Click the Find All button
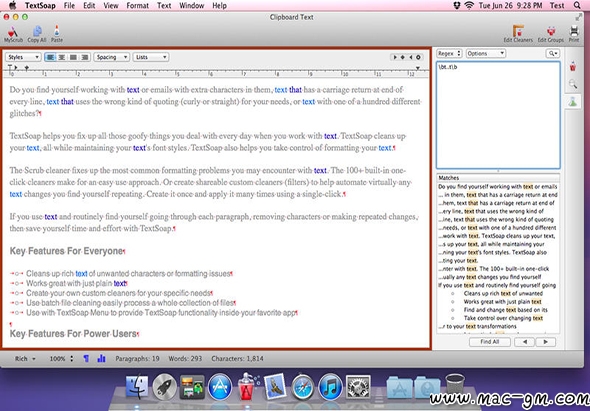The width and height of the screenshot is (590, 411). pyautogui.click(x=490, y=342)
